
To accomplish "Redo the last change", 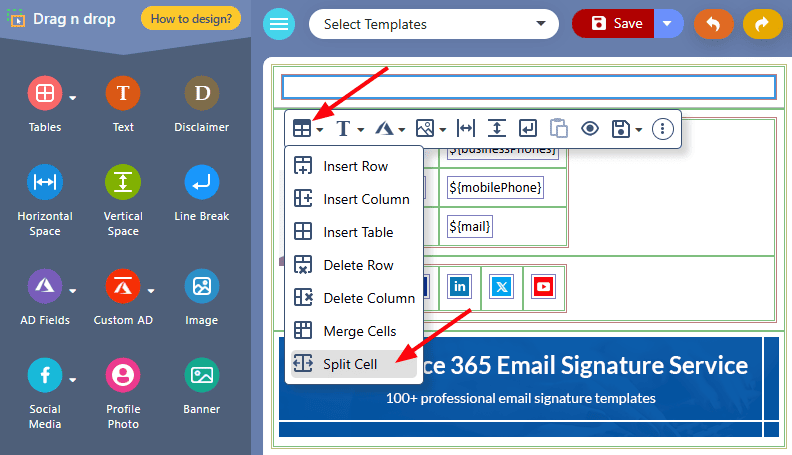I will point(762,23).
